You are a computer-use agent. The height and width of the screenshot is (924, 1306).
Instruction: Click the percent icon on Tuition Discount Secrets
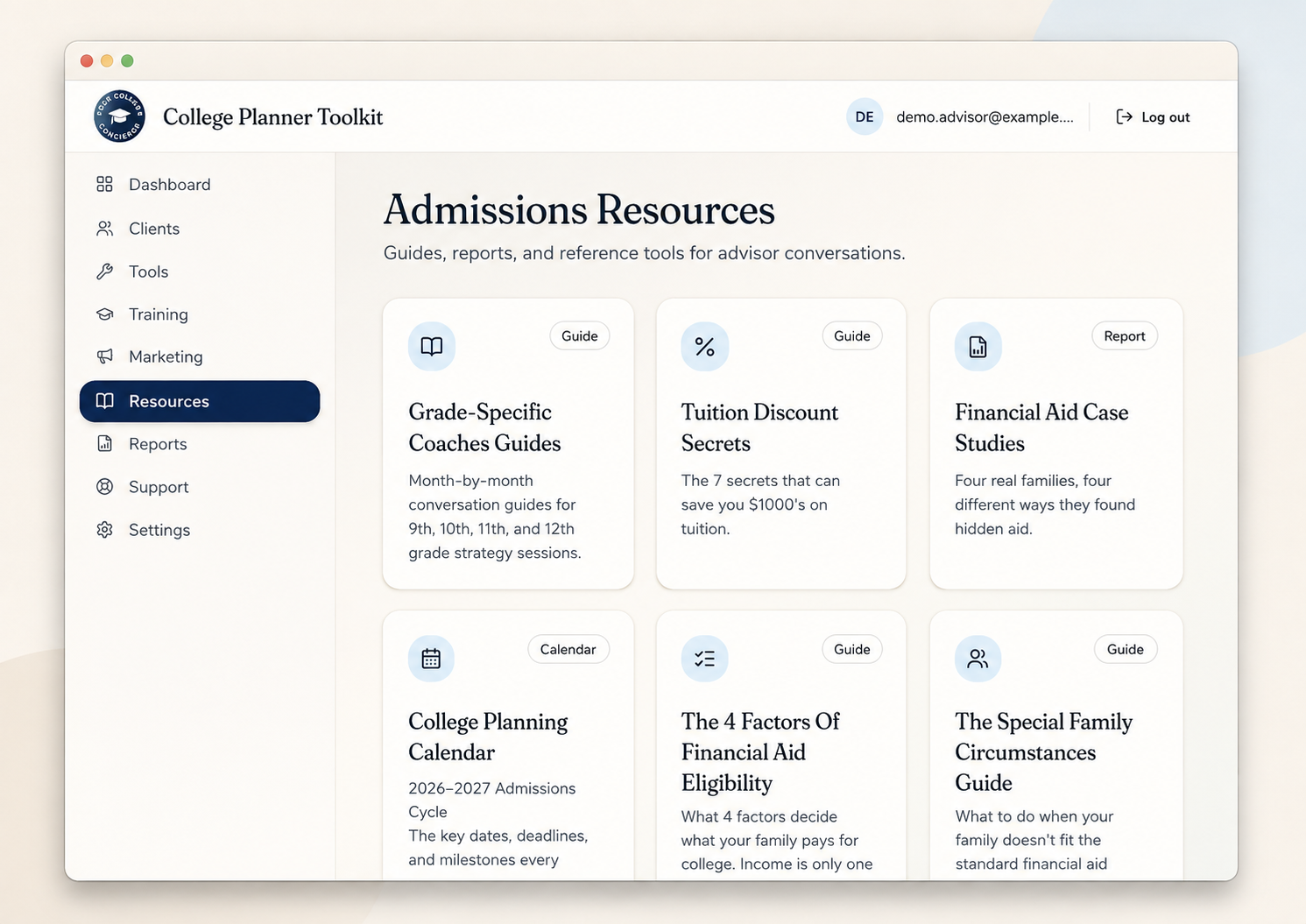point(705,347)
